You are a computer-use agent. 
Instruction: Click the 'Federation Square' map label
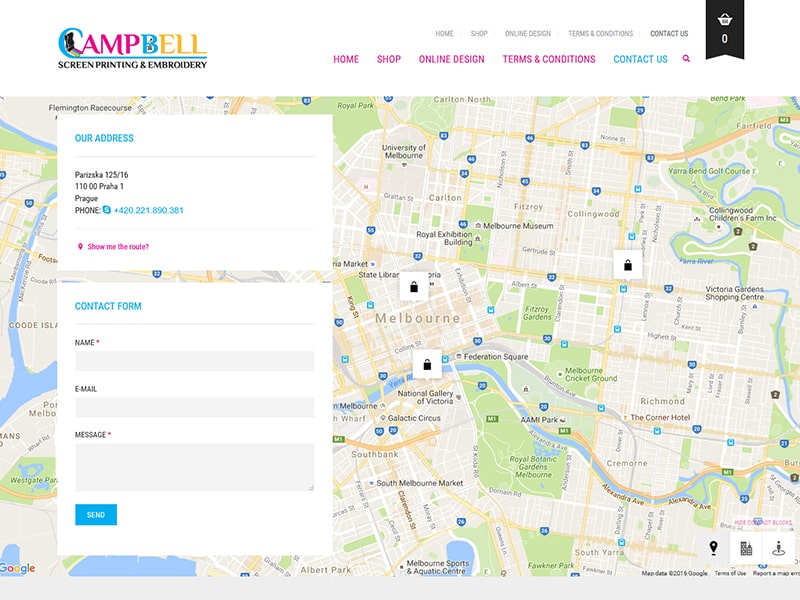coord(496,357)
